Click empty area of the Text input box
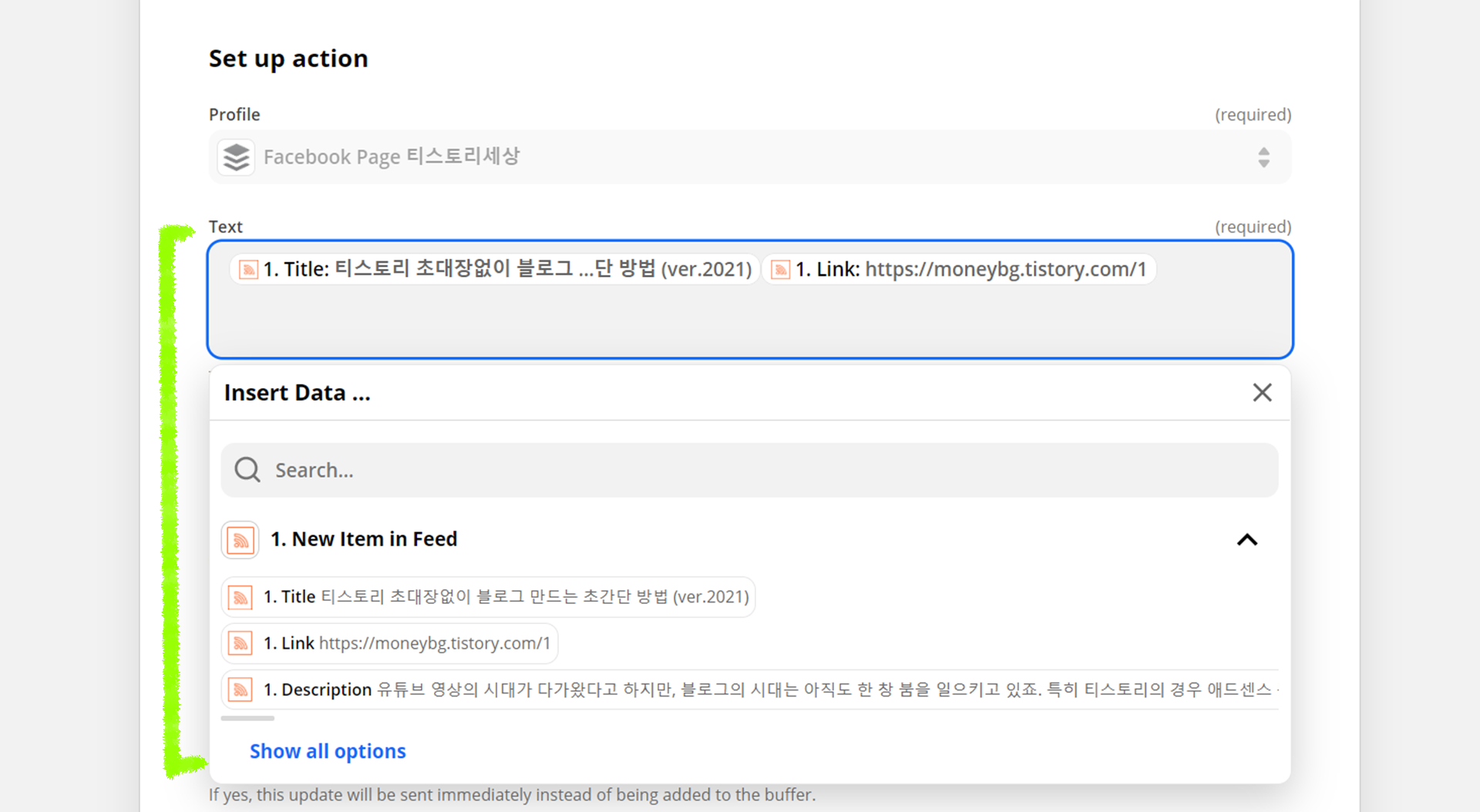Viewport: 1480px width, 812px height. point(749,324)
